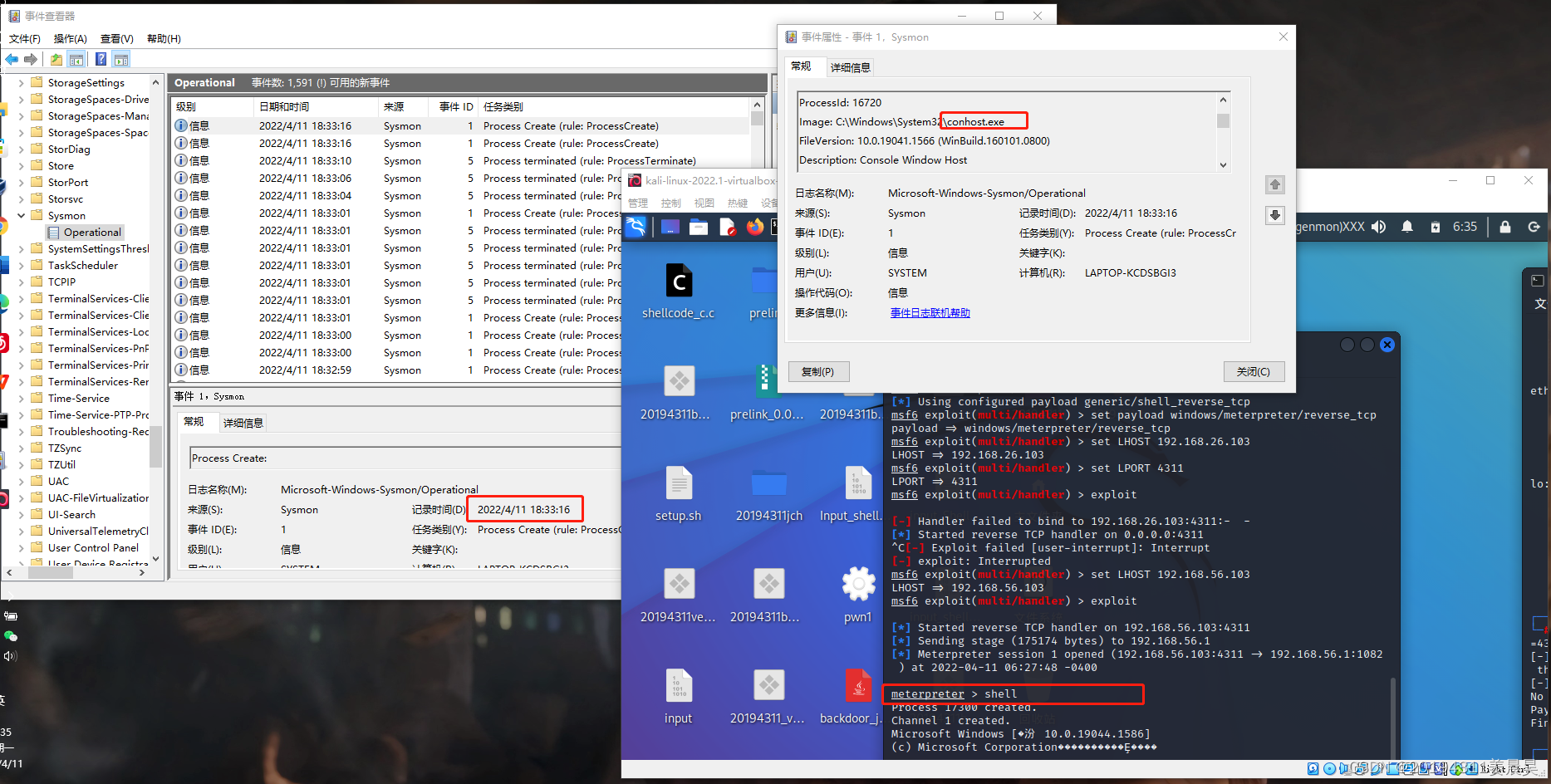Open the Kali file manager panel icon
Screen dimensions: 1551x784
pos(699,227)
